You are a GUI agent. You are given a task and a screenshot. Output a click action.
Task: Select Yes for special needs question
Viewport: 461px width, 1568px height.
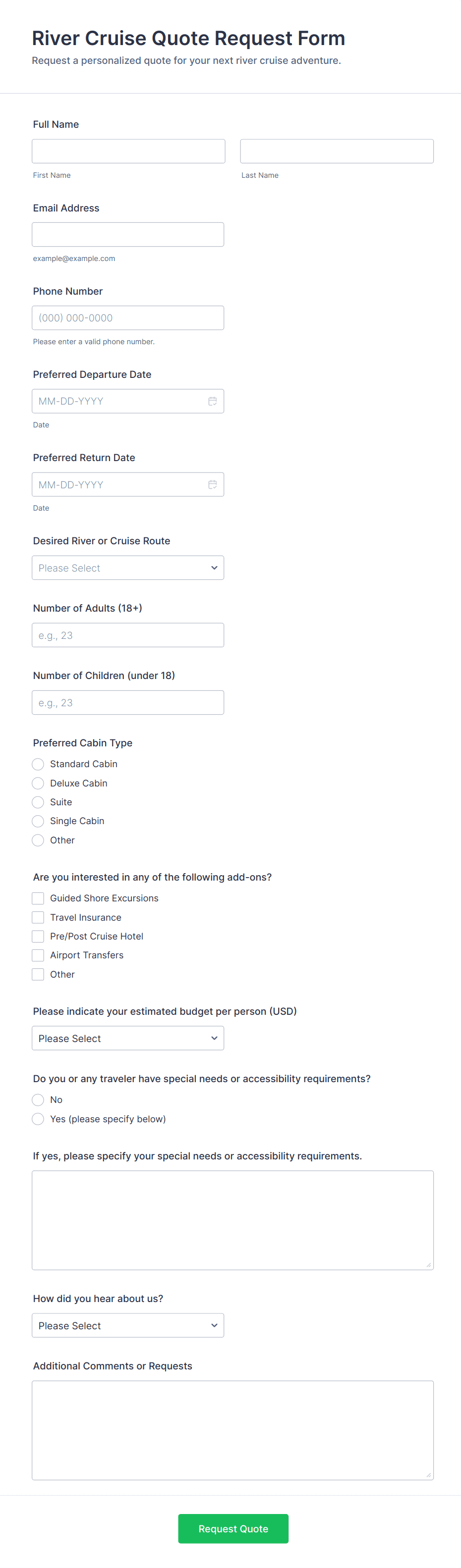click(38, 1119)
